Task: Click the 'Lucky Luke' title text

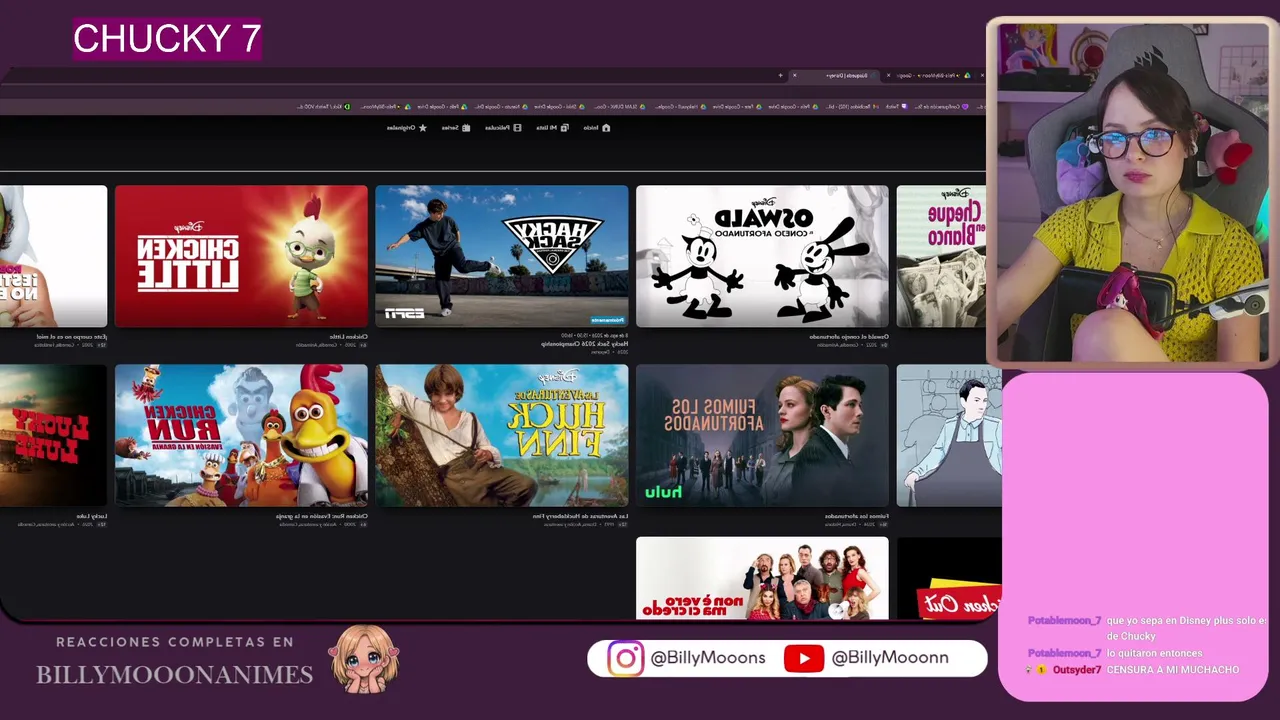Action: click(92, 516)
